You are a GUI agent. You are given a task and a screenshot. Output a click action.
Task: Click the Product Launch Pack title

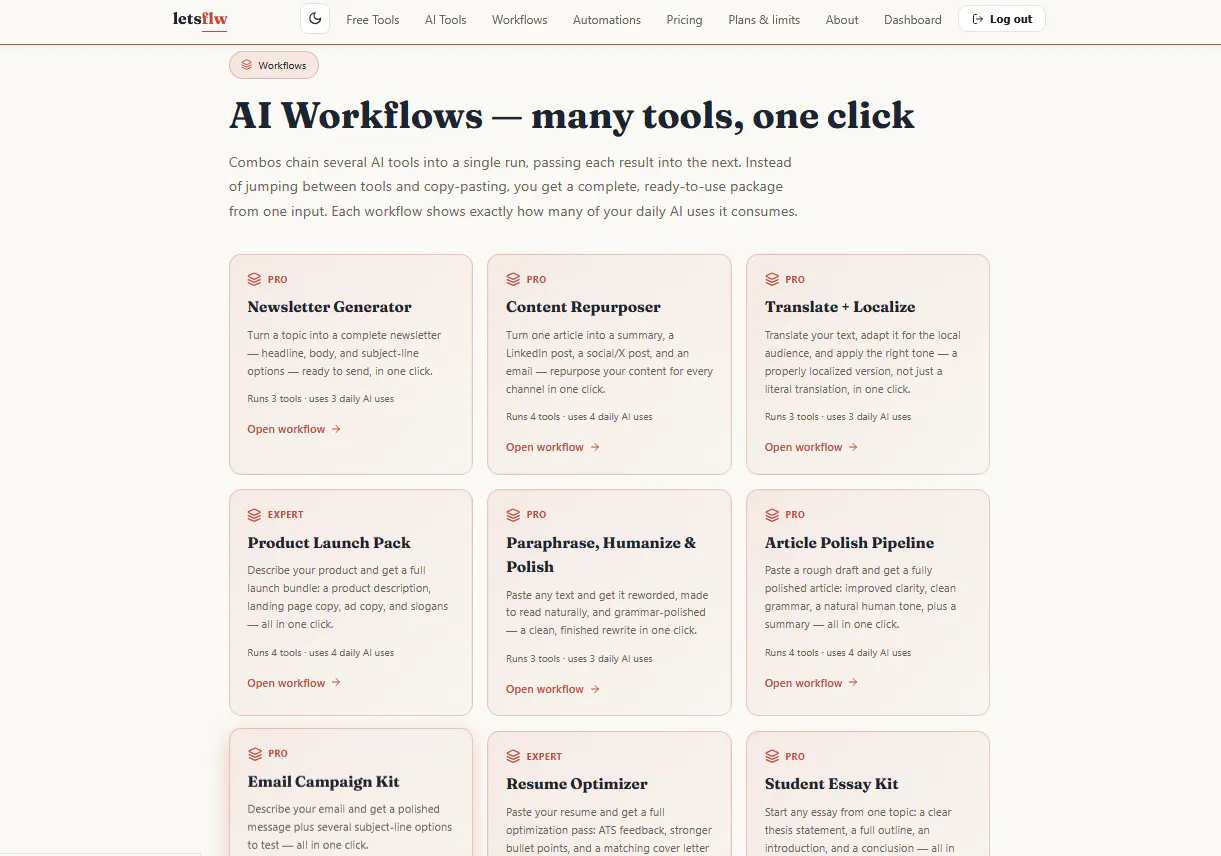[x=329, y=543]
